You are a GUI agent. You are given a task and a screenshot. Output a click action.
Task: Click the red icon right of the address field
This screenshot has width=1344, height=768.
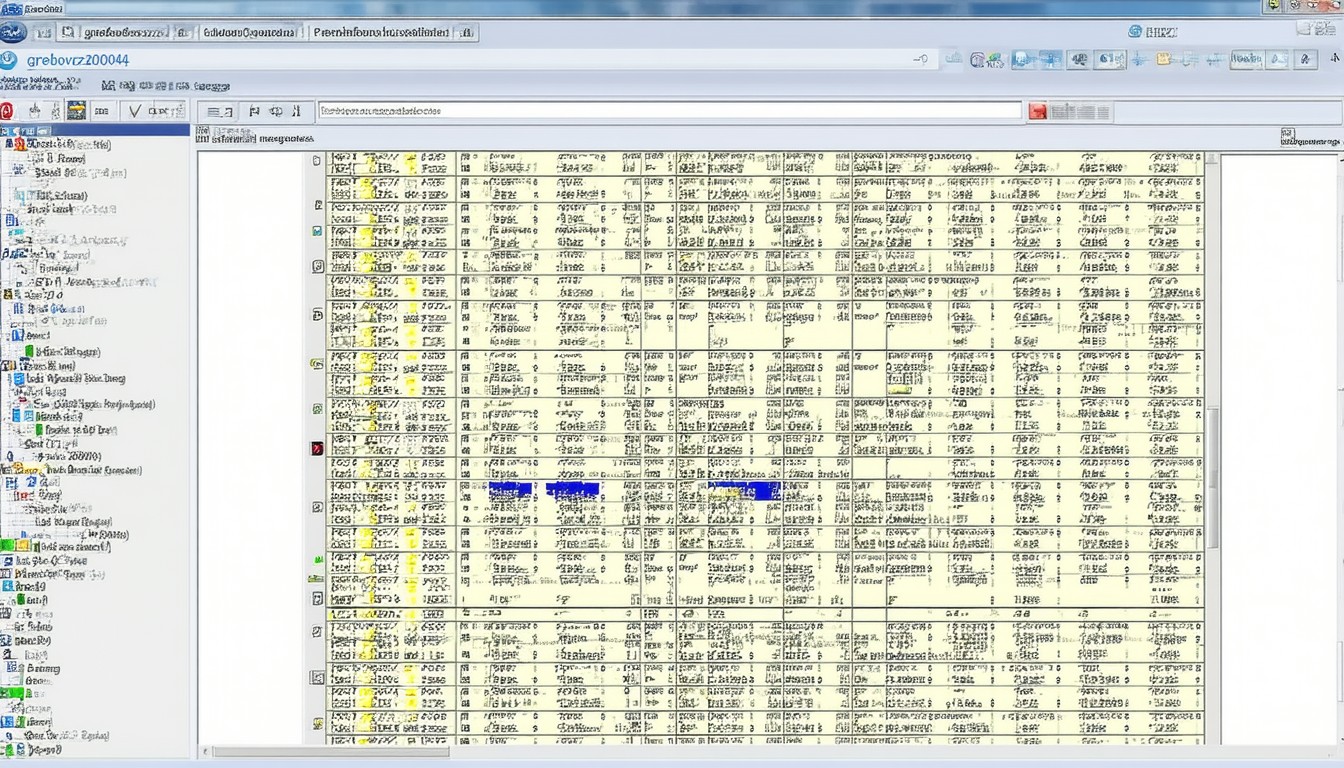[1038, 112]
